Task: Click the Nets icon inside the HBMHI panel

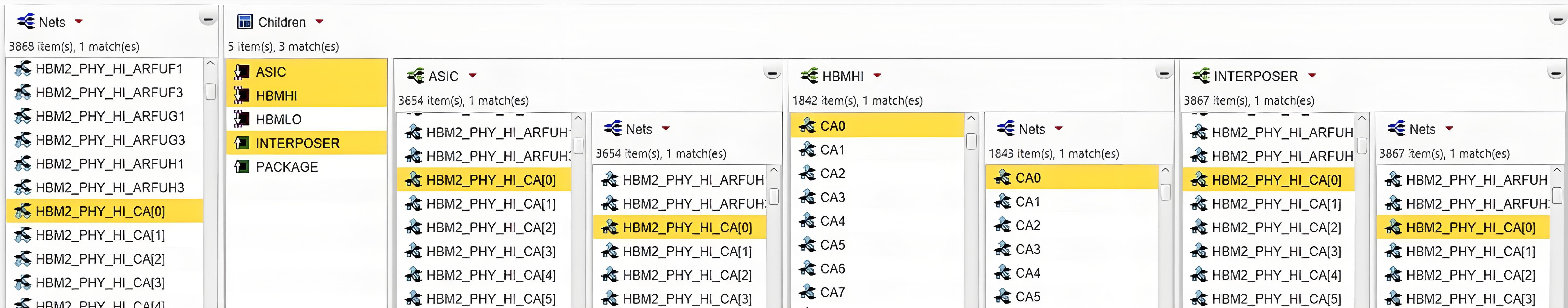Action: tap(1005, 129)
